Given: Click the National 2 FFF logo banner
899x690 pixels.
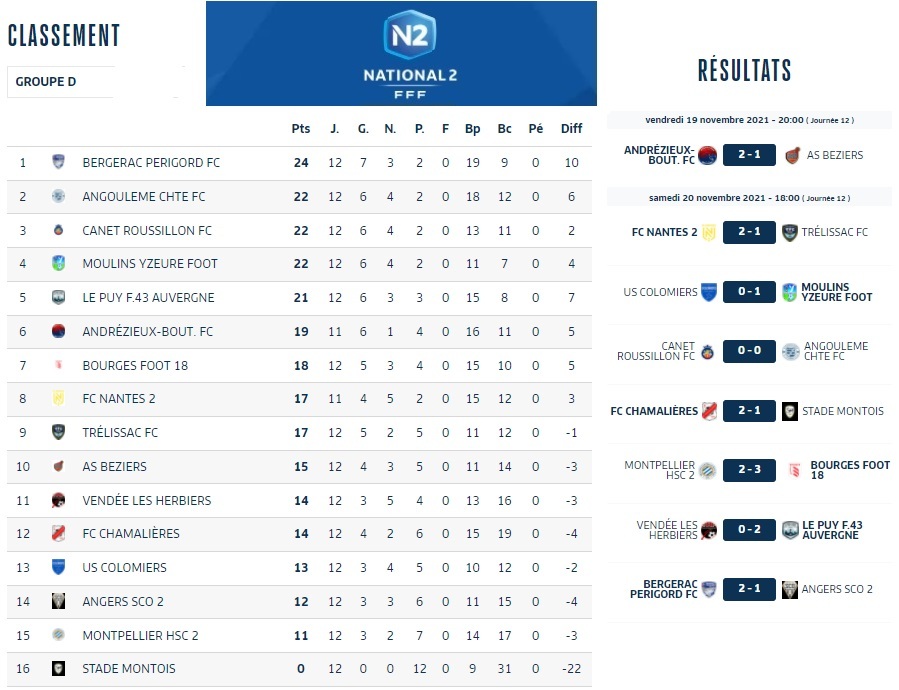Looking at the screenshot, I should tap(401, 54).
